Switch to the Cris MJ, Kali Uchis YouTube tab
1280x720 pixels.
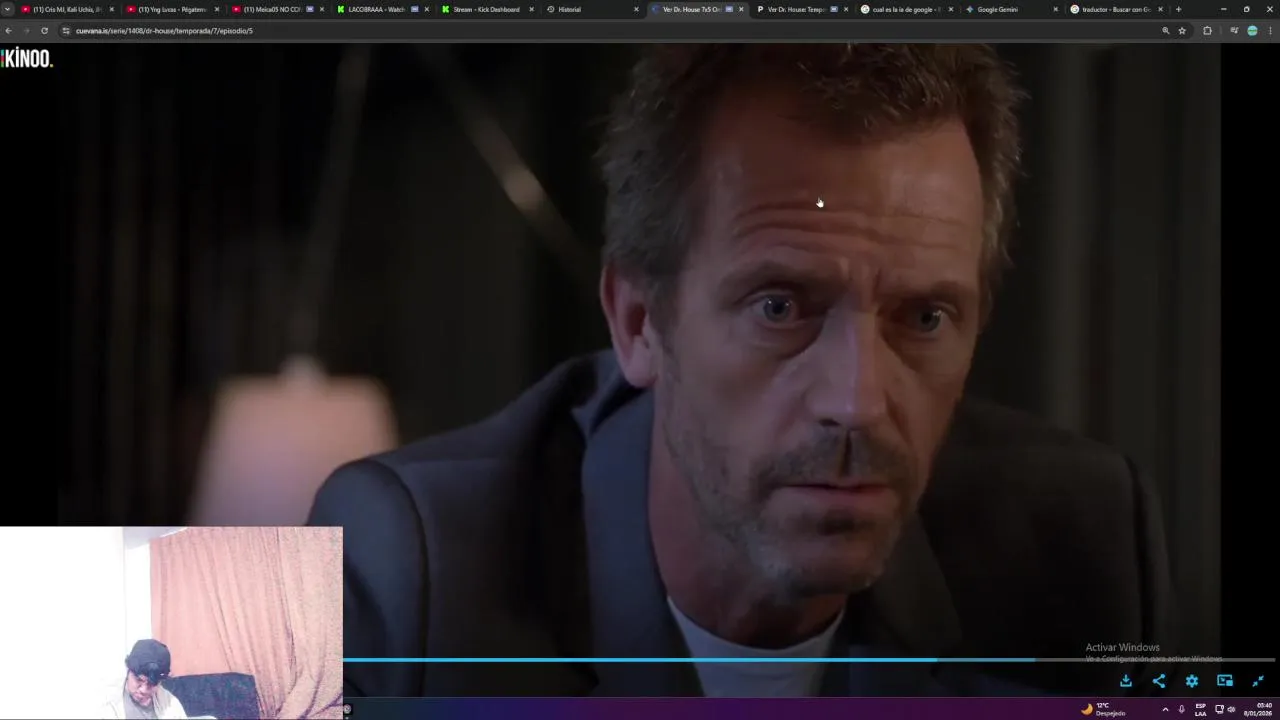coord(65,9)
